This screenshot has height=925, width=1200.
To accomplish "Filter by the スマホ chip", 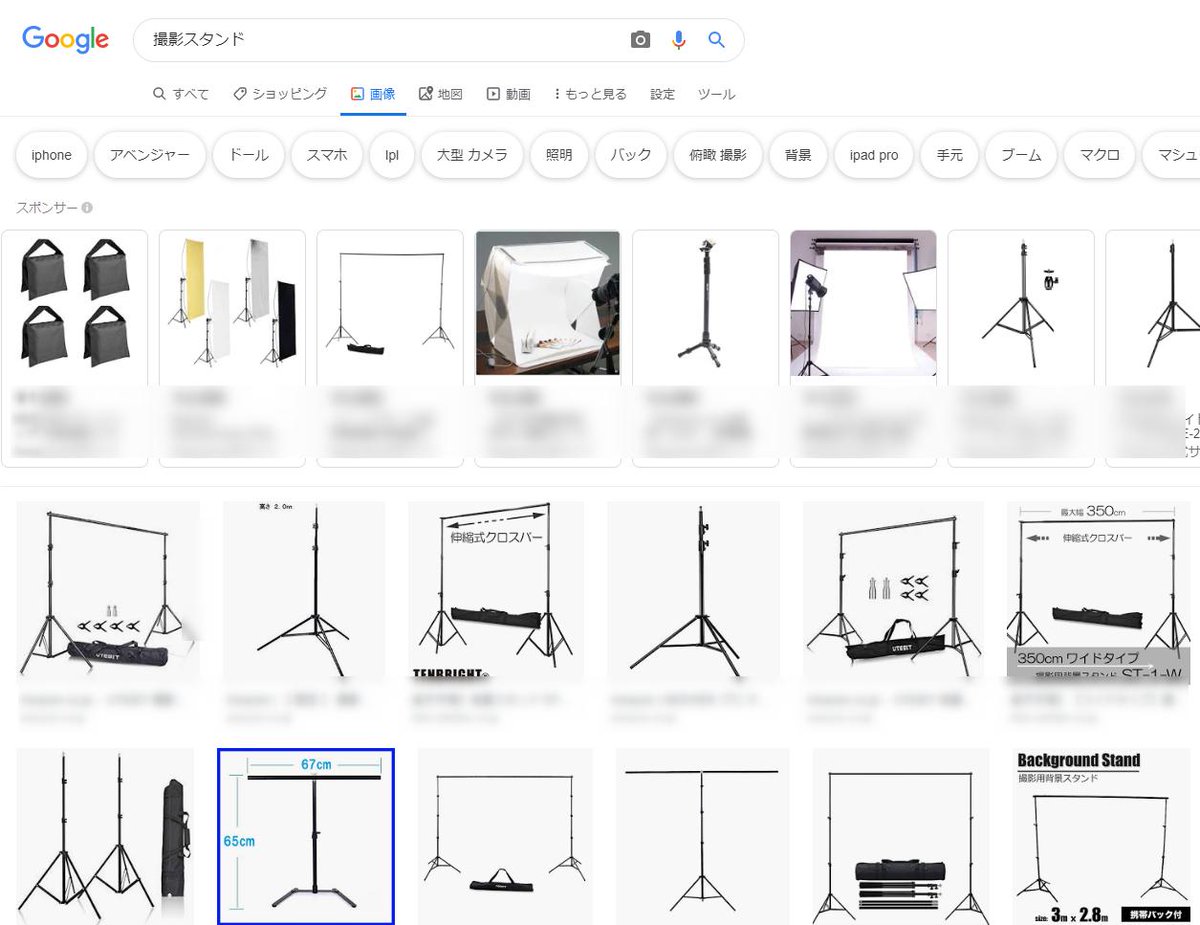I will click(x=327, y=155).
